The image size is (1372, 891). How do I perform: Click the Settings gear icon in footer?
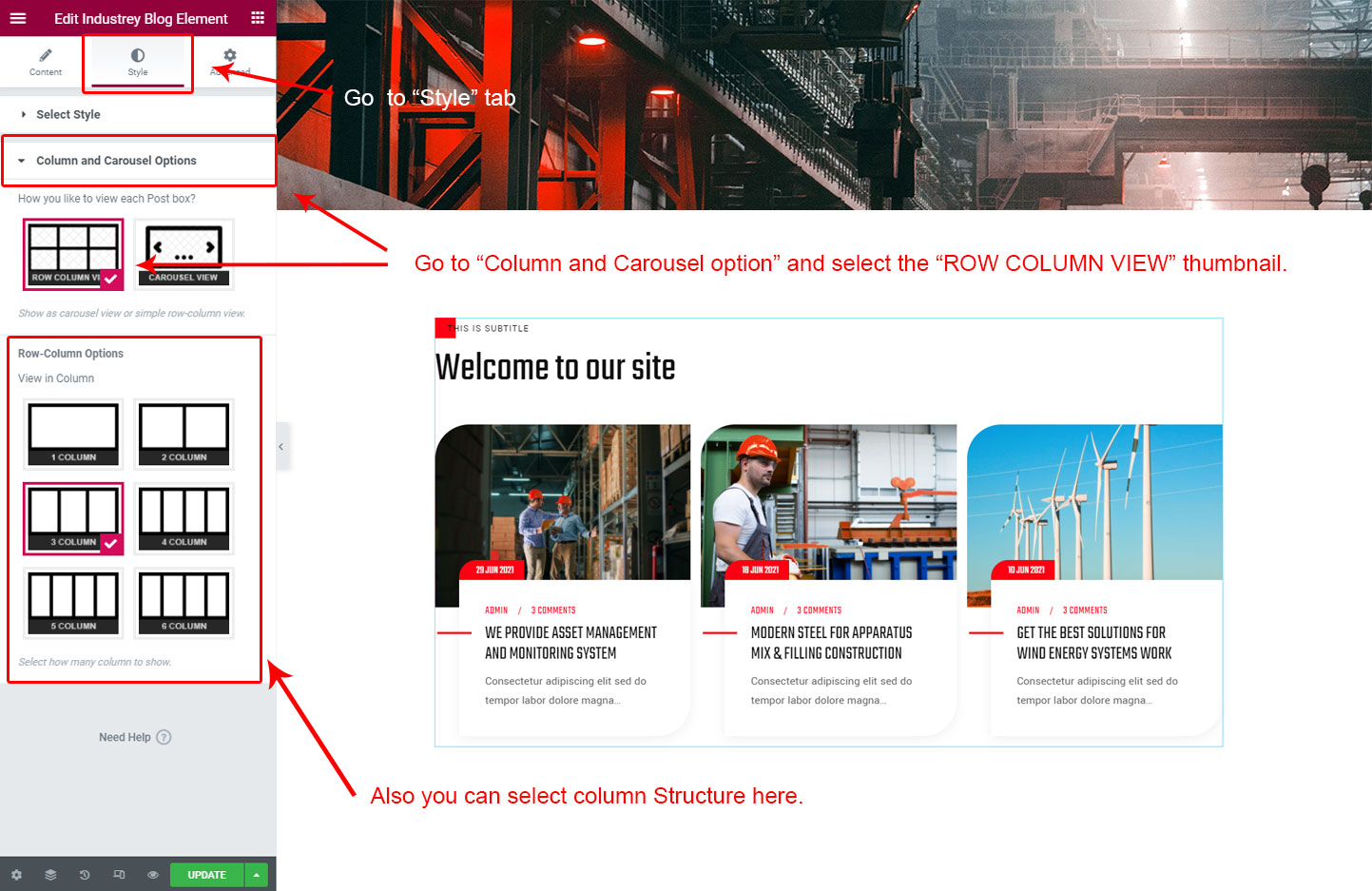click(x=16, y=875)
